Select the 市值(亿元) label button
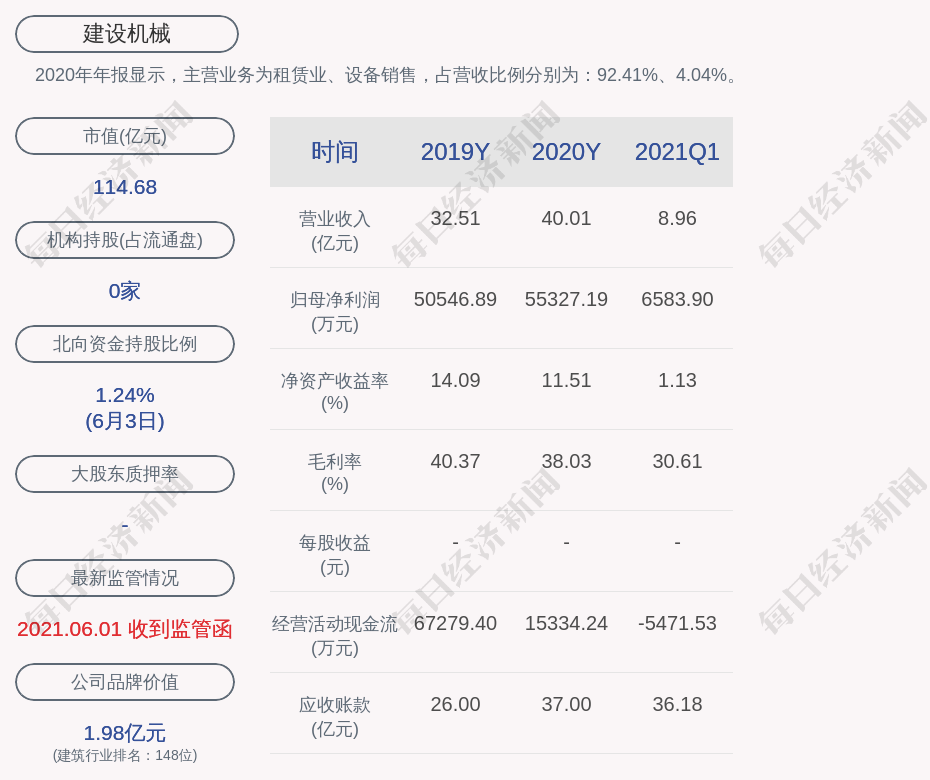The image size is (930, 780). (125, 136)
